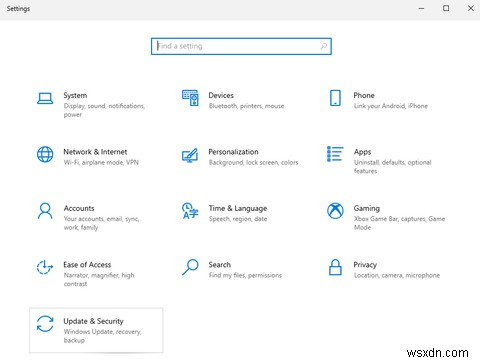Click 'Wi-Fi, airplane mode, VPN' text
This screenshot has height=363, width=480.
coord(101,162)
